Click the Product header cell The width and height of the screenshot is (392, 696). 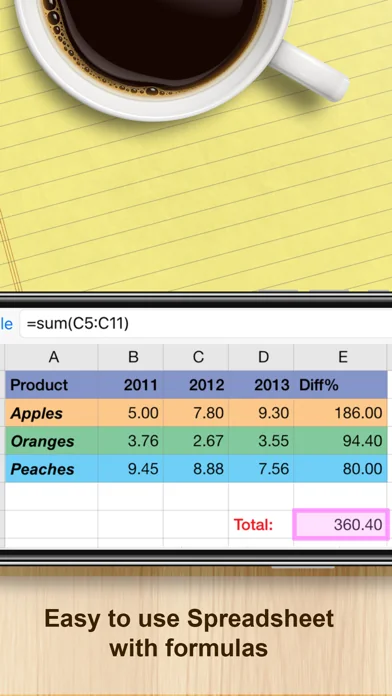(x=51, y=385)
